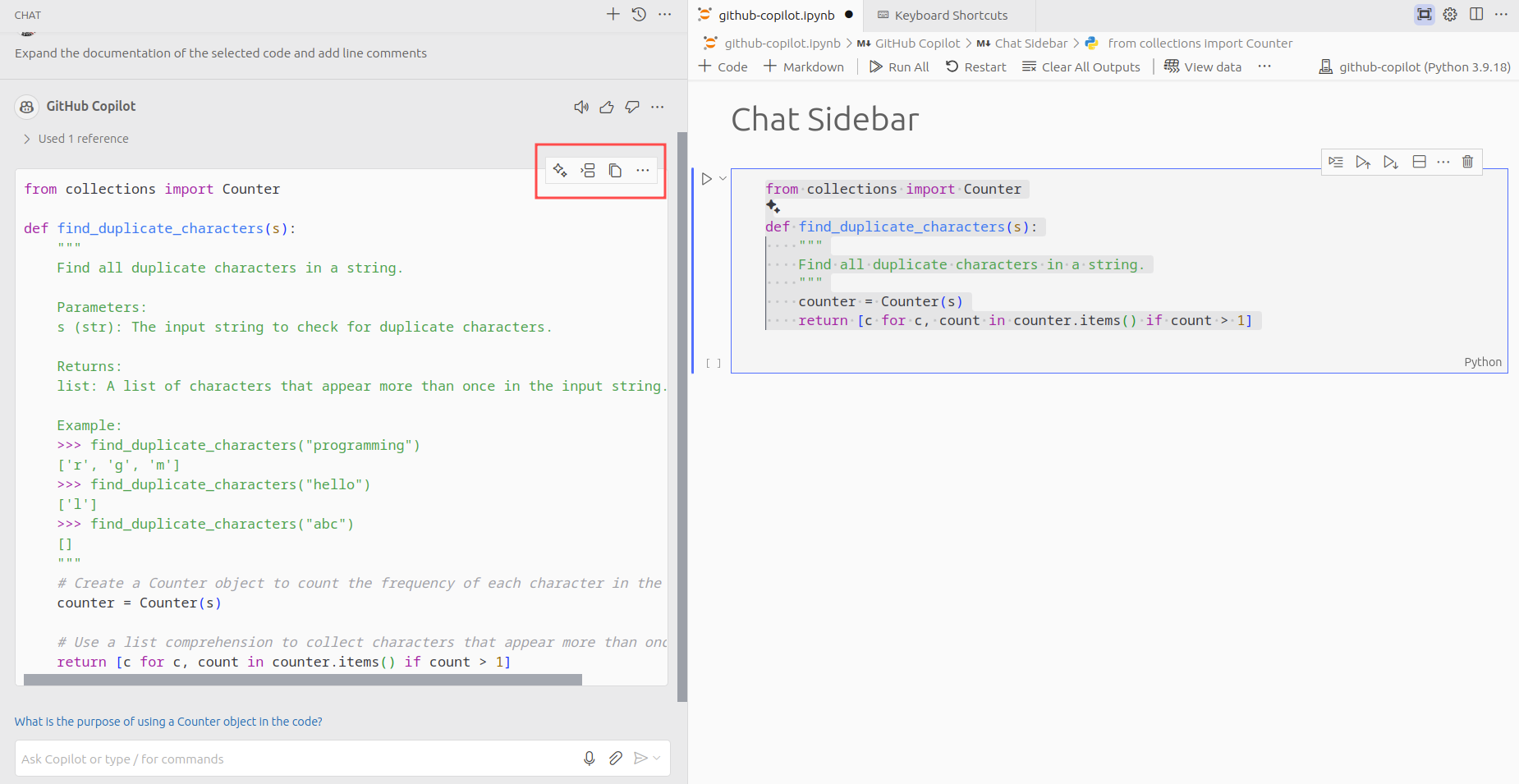Click the Copilot sparkle icon inside the cell
Image resolution: width=1519 pixels, height=784 pixels.
773,207
